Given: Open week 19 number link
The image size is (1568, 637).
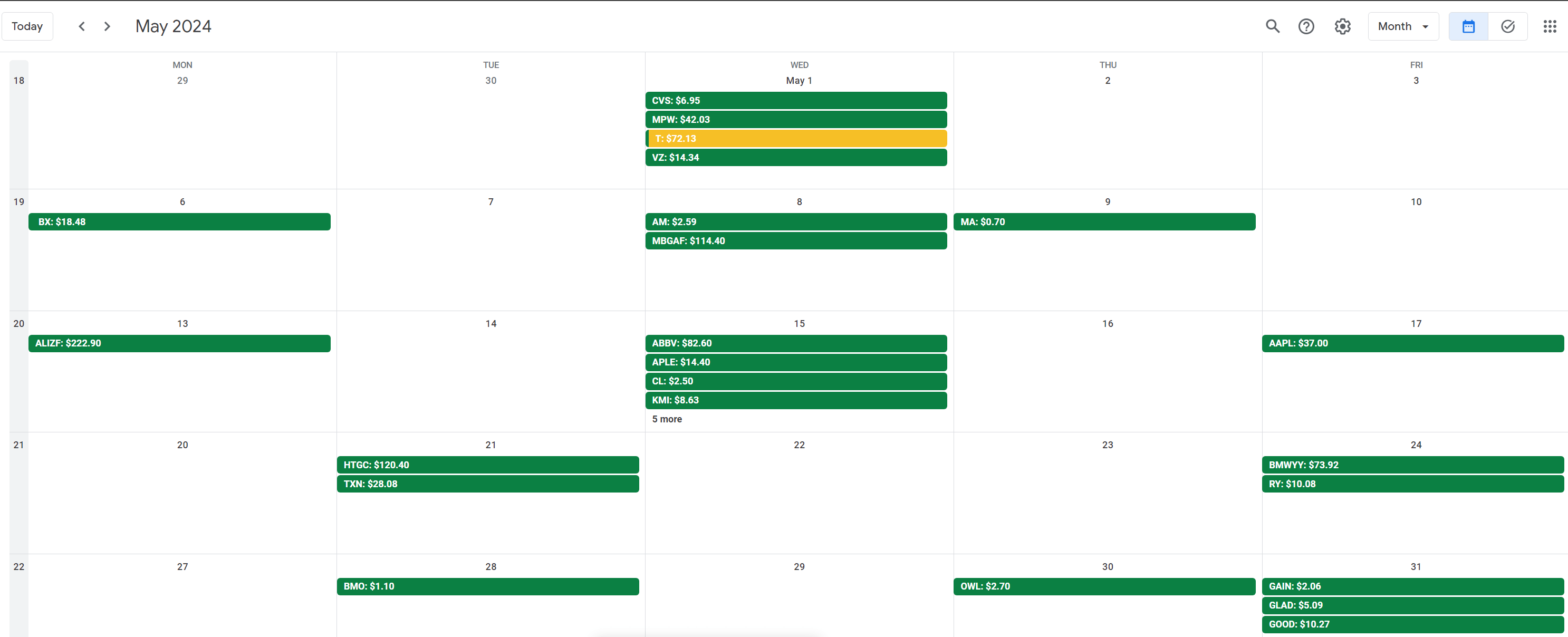Looking at the screenshot, I should (19, 202).
